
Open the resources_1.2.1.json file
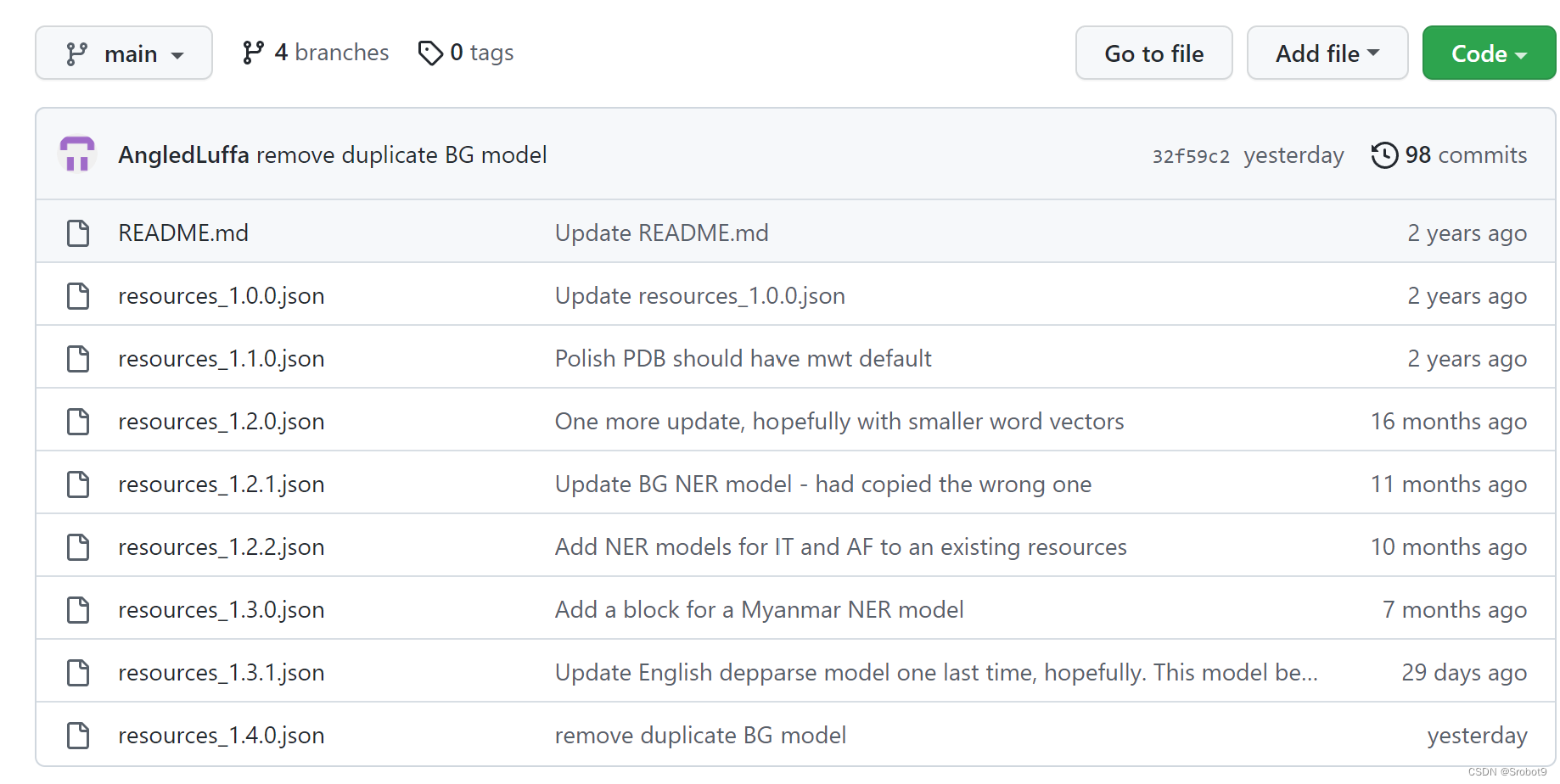tap(222, 484)
